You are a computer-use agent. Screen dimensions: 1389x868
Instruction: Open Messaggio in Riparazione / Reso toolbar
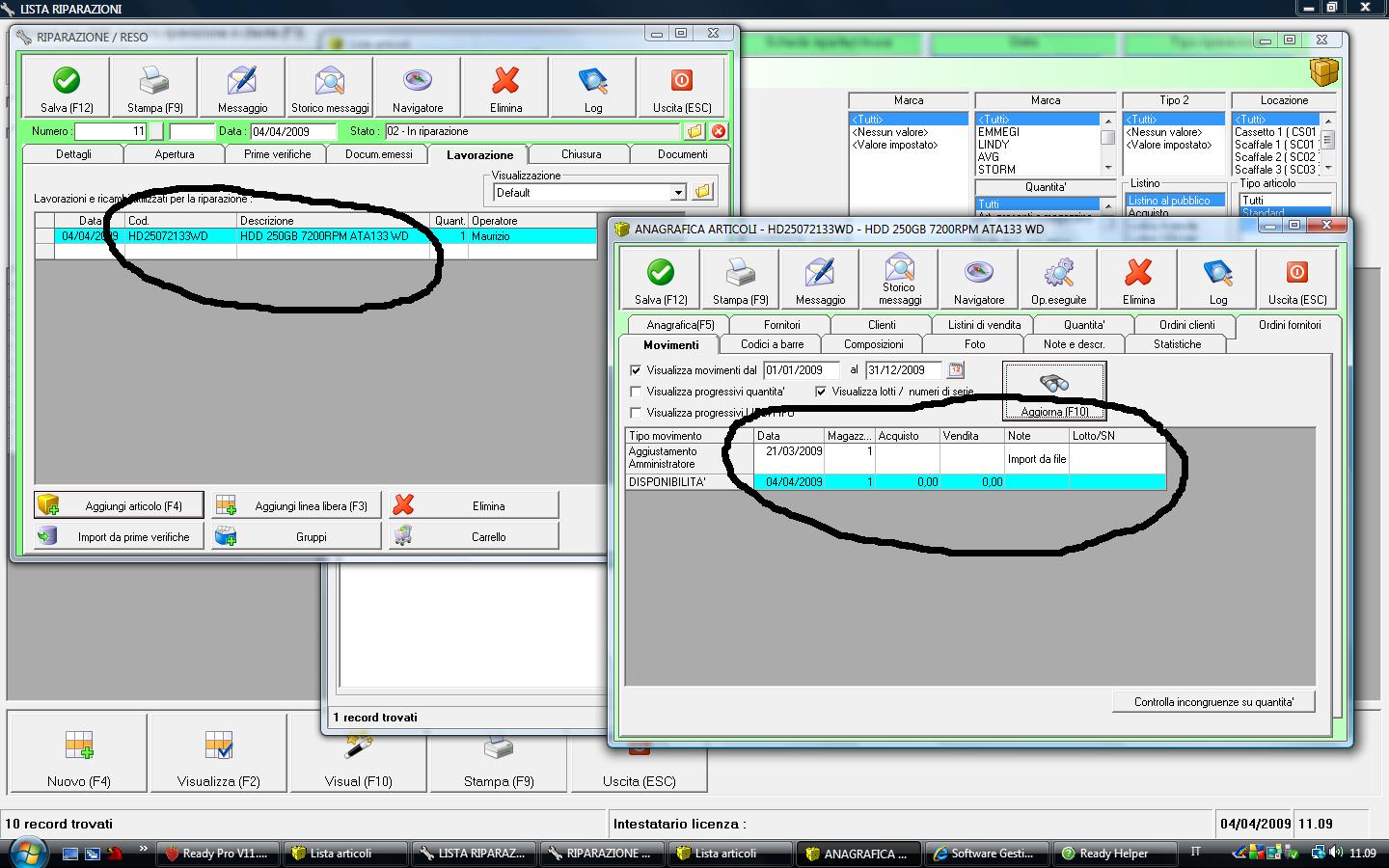242,88
